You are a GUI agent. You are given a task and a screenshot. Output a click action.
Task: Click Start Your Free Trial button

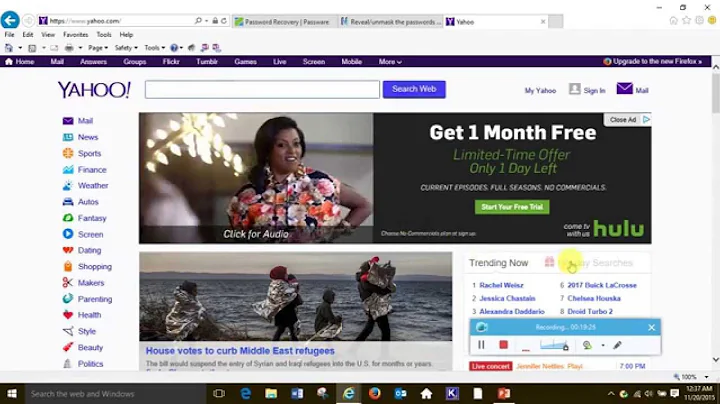512,207
